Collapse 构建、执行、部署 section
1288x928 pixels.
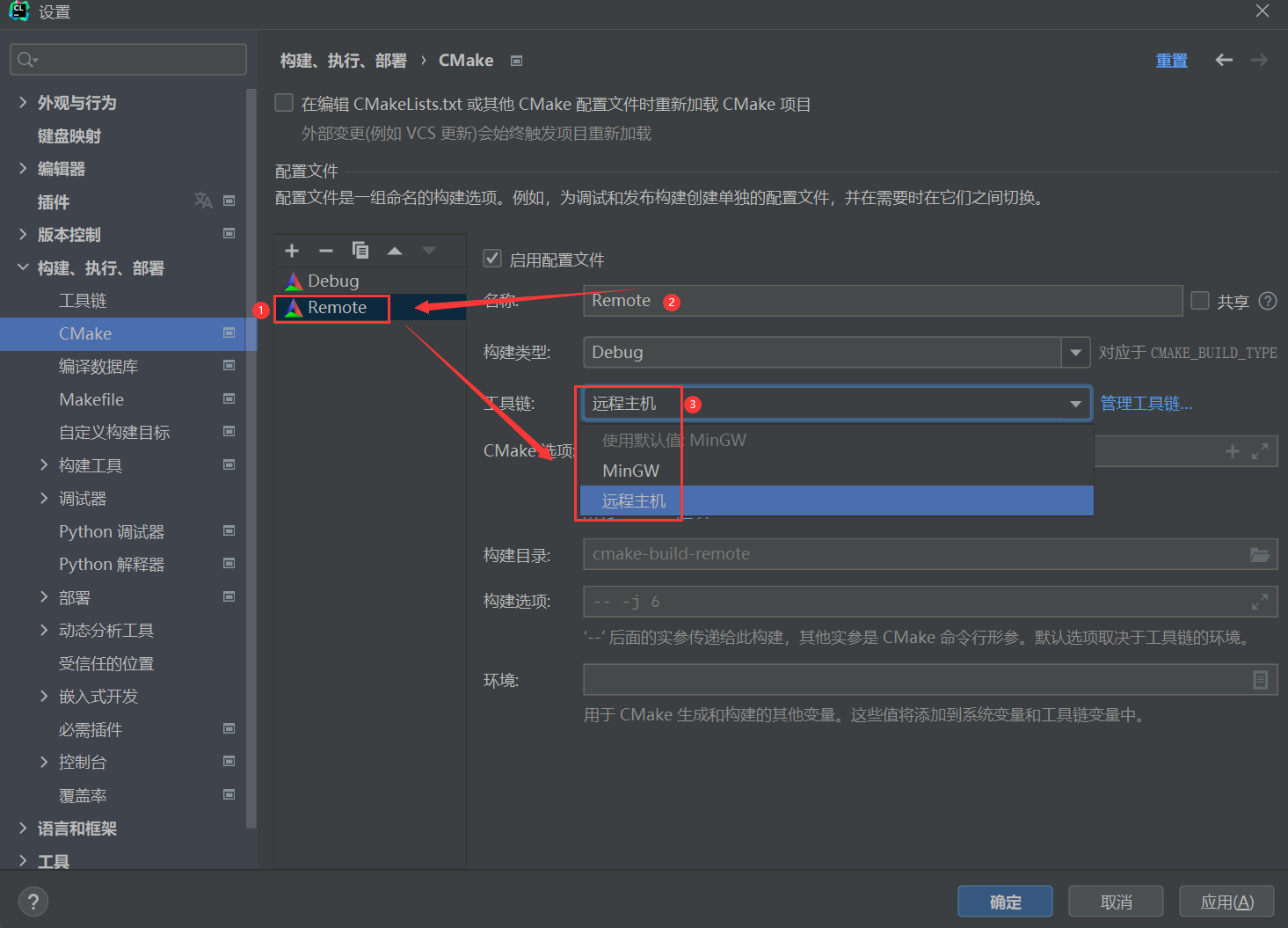pos(23,267)
